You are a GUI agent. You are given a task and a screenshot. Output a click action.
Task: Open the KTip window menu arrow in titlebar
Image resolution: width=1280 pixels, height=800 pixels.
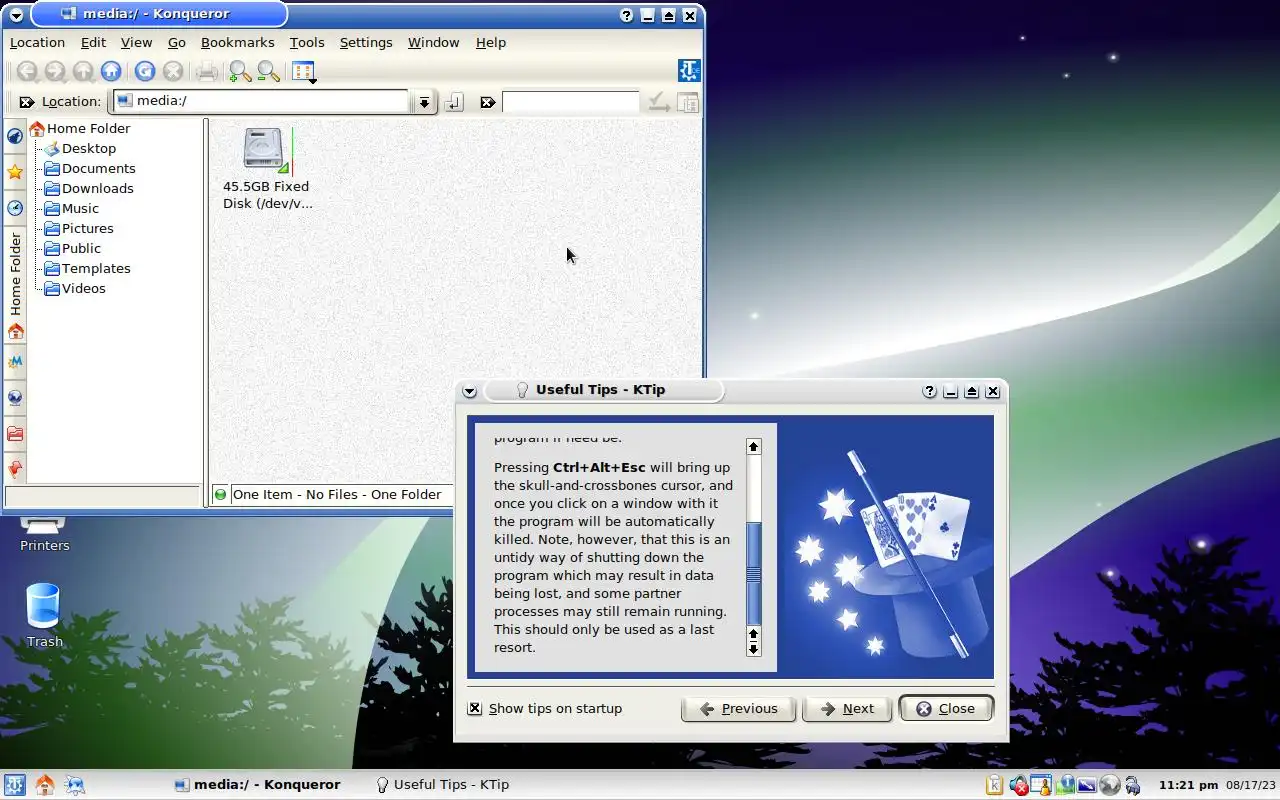469,391
